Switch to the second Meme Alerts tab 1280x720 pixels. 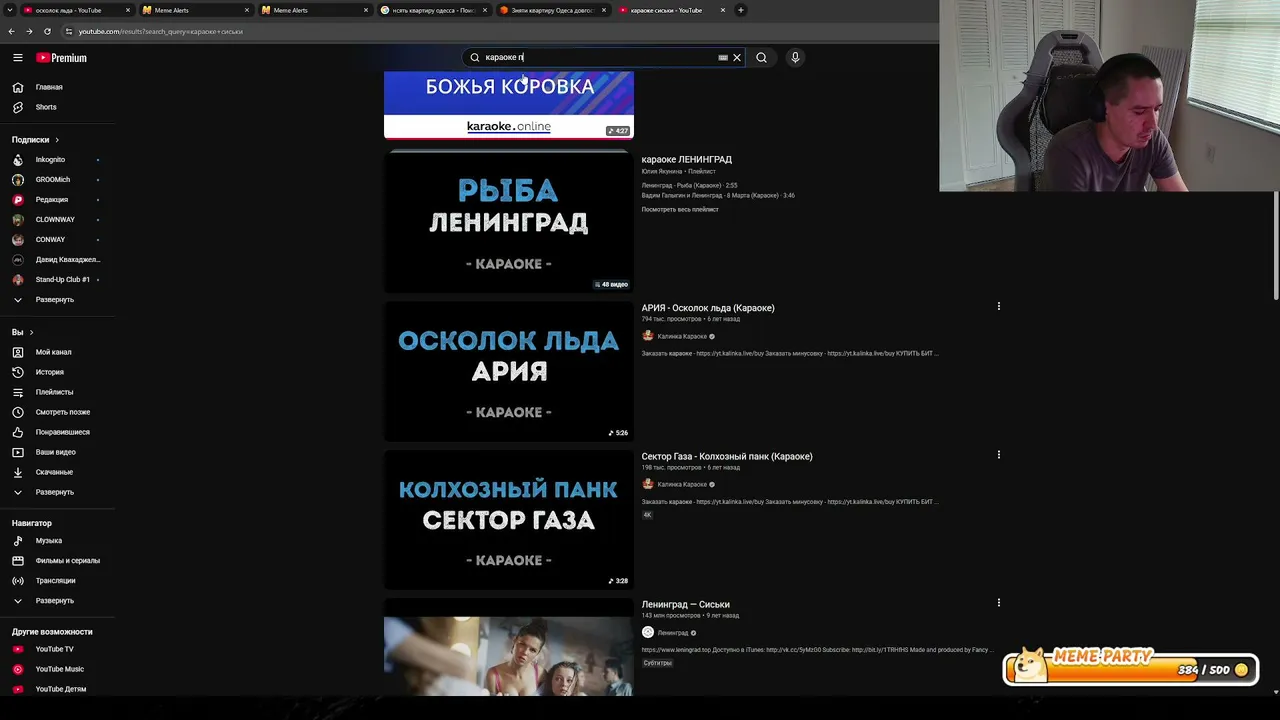click(315, 10)
